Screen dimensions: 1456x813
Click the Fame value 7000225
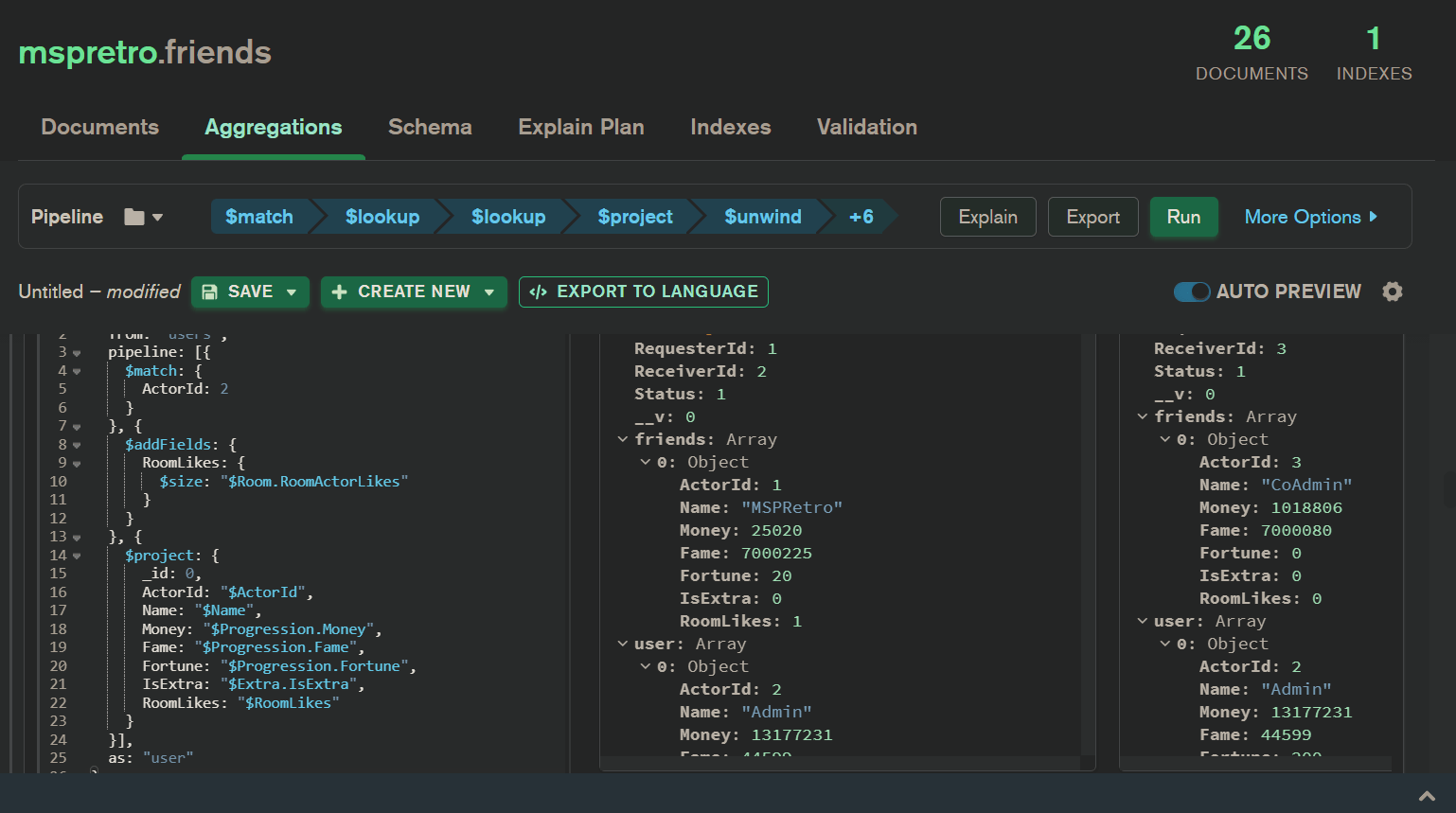pos(776,554)
